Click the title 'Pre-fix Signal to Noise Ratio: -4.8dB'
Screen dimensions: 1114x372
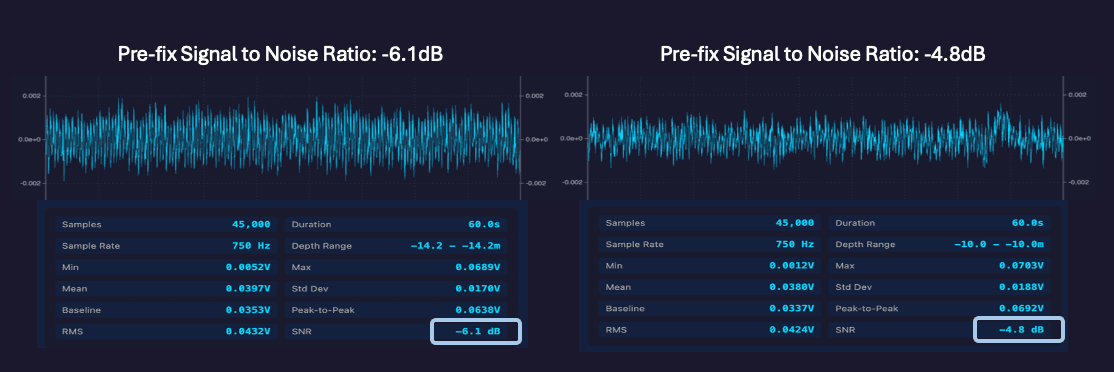click(x=822, y=55)
